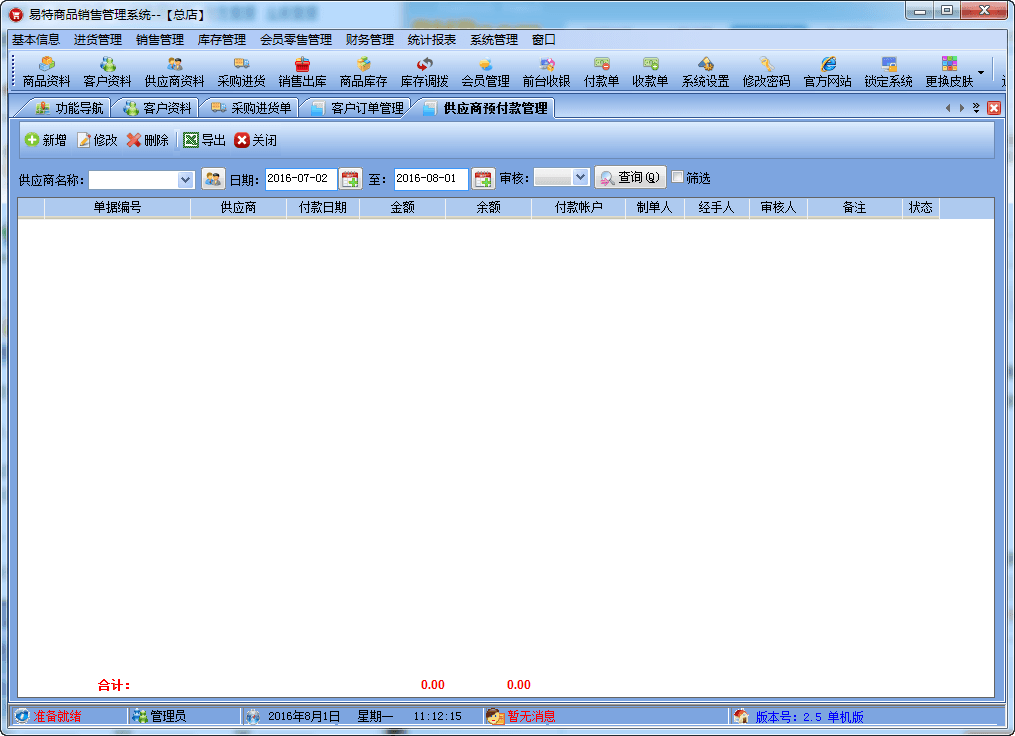Open 会员零售管理 menu
The image size is (1015, 736).
coord(296,39)
